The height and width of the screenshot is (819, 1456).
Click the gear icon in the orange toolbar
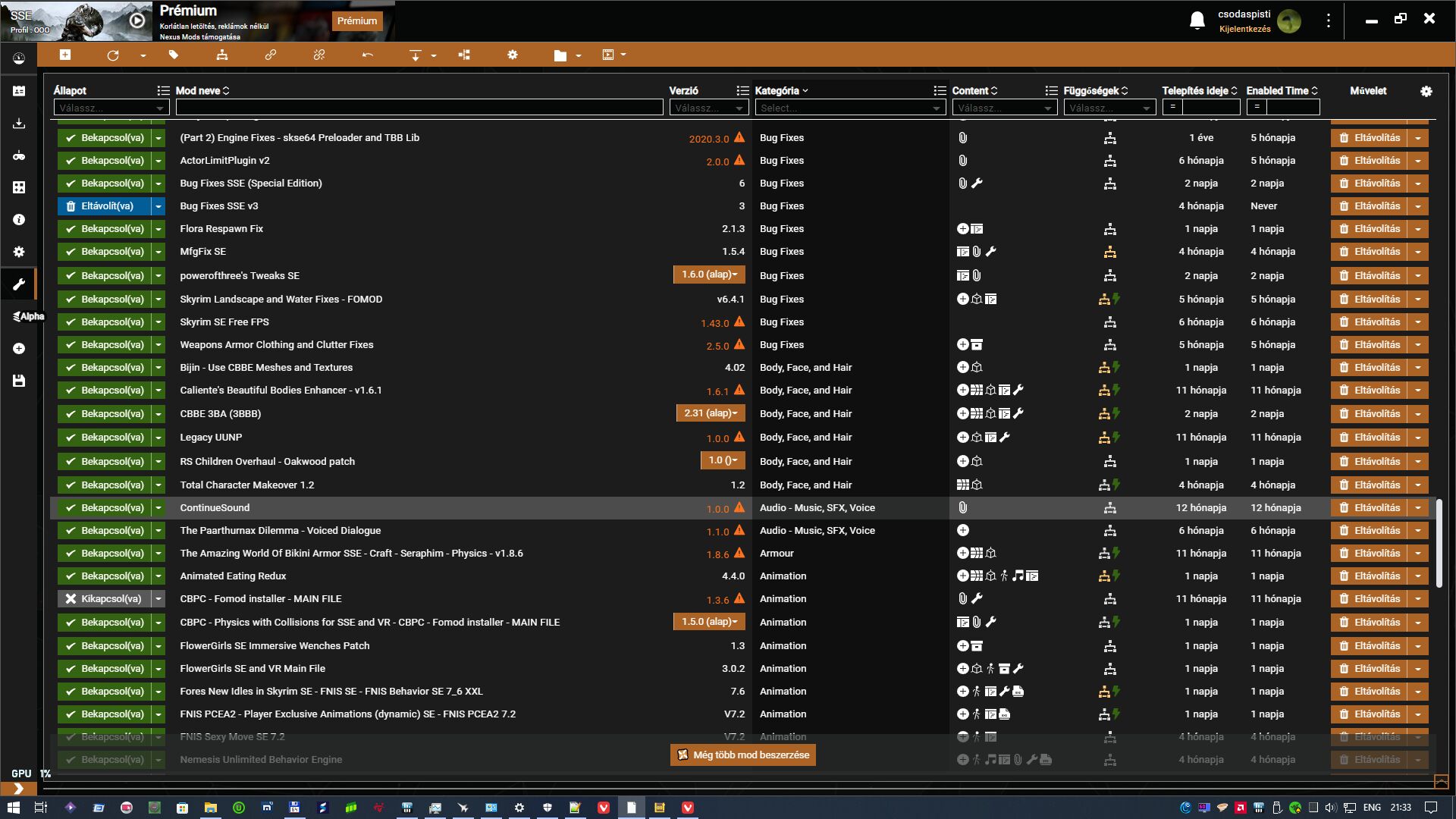pyautogui.click(x=513, y=55)
